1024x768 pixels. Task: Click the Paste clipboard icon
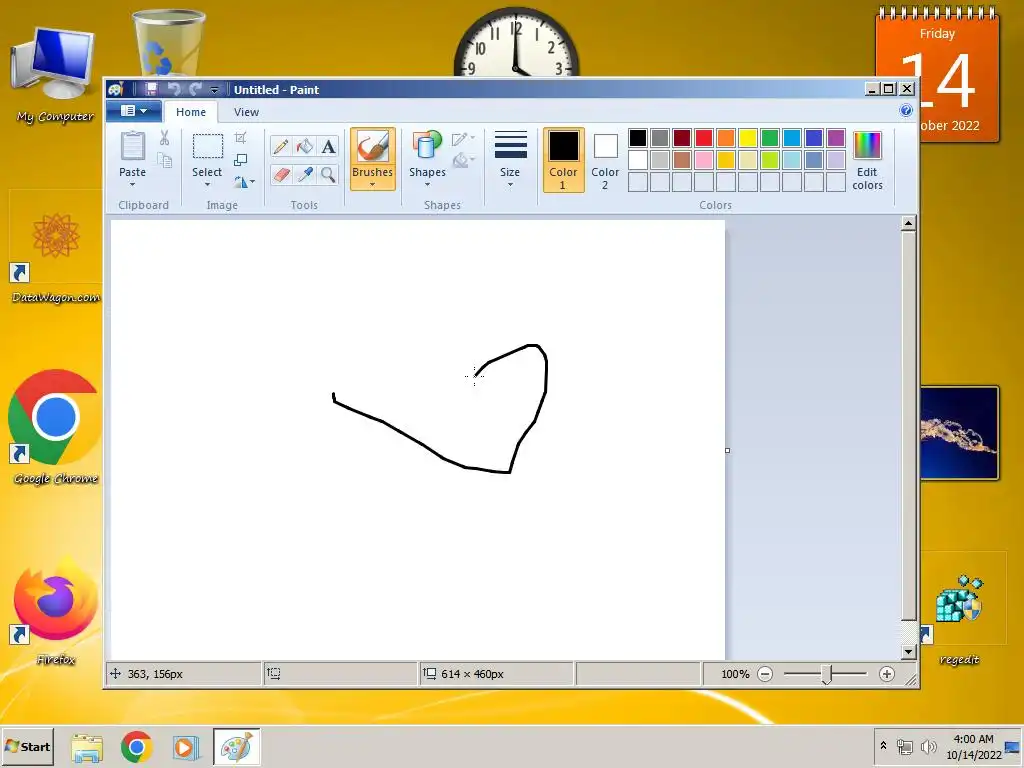coord(133,145)
